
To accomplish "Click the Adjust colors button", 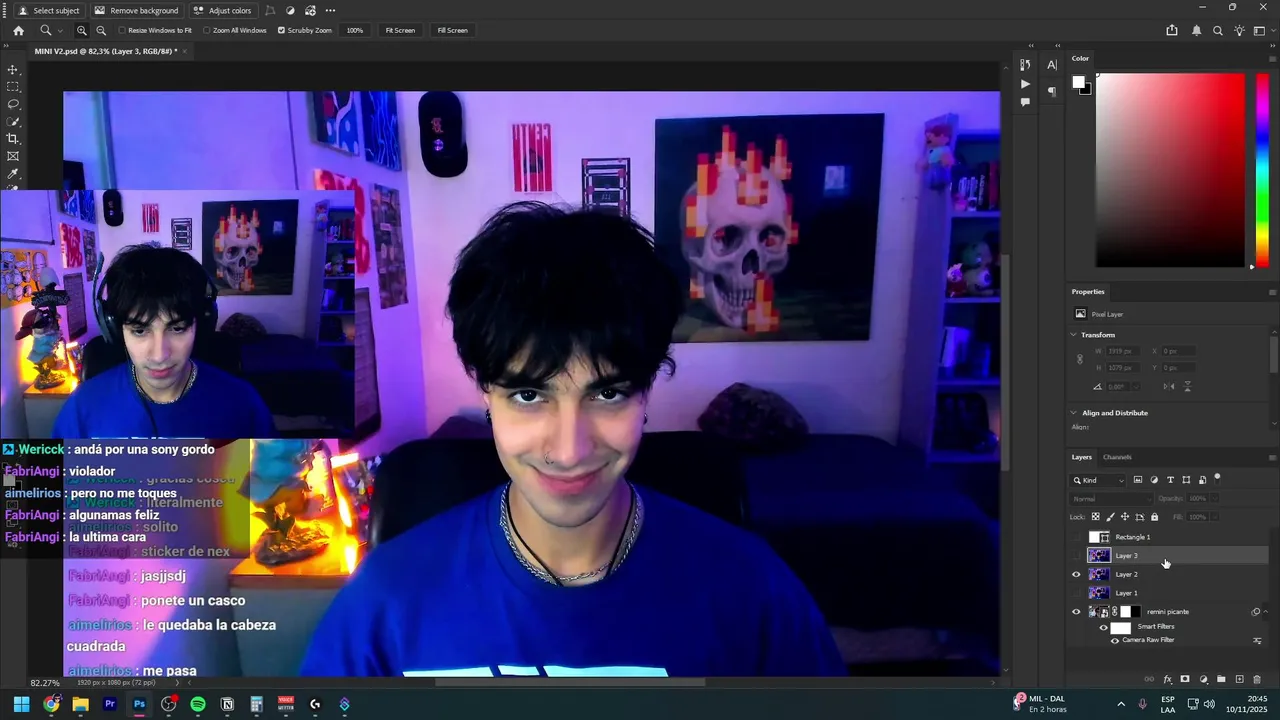I will (222, 10).
